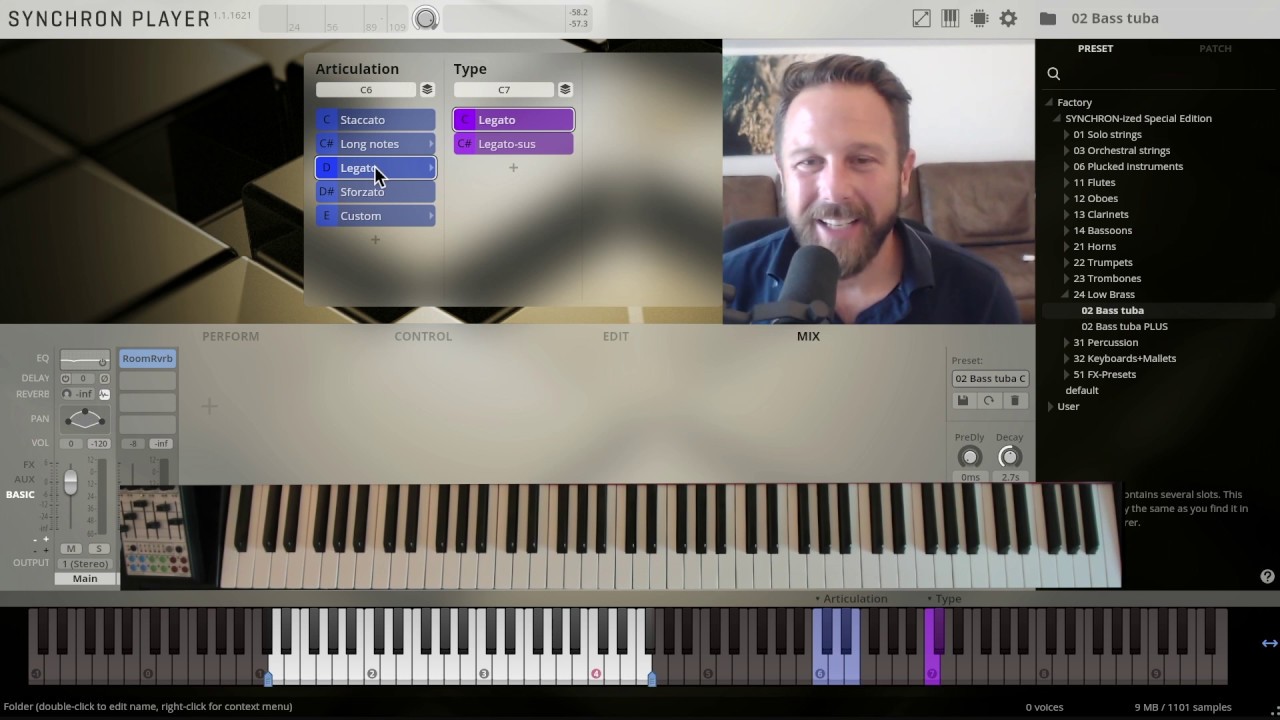This screenshot has width=1280, height=720.
Task: Click the master volume knob in header
Action: tap(426, 18)
